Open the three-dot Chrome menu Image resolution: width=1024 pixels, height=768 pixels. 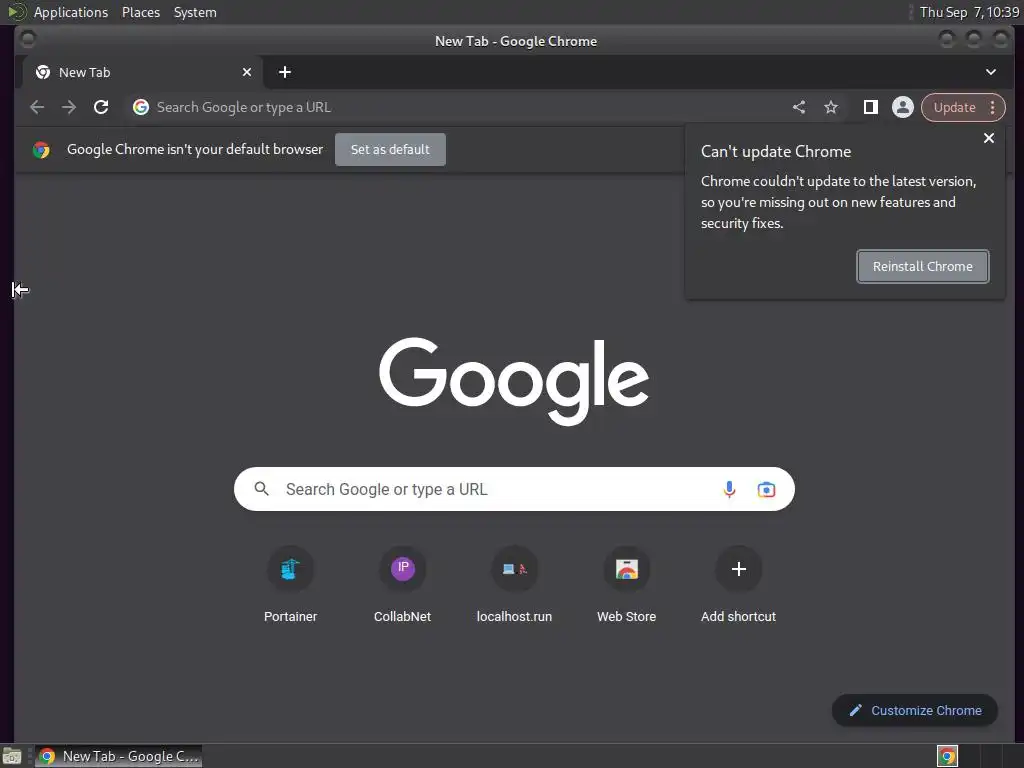[x=993, y=107]
